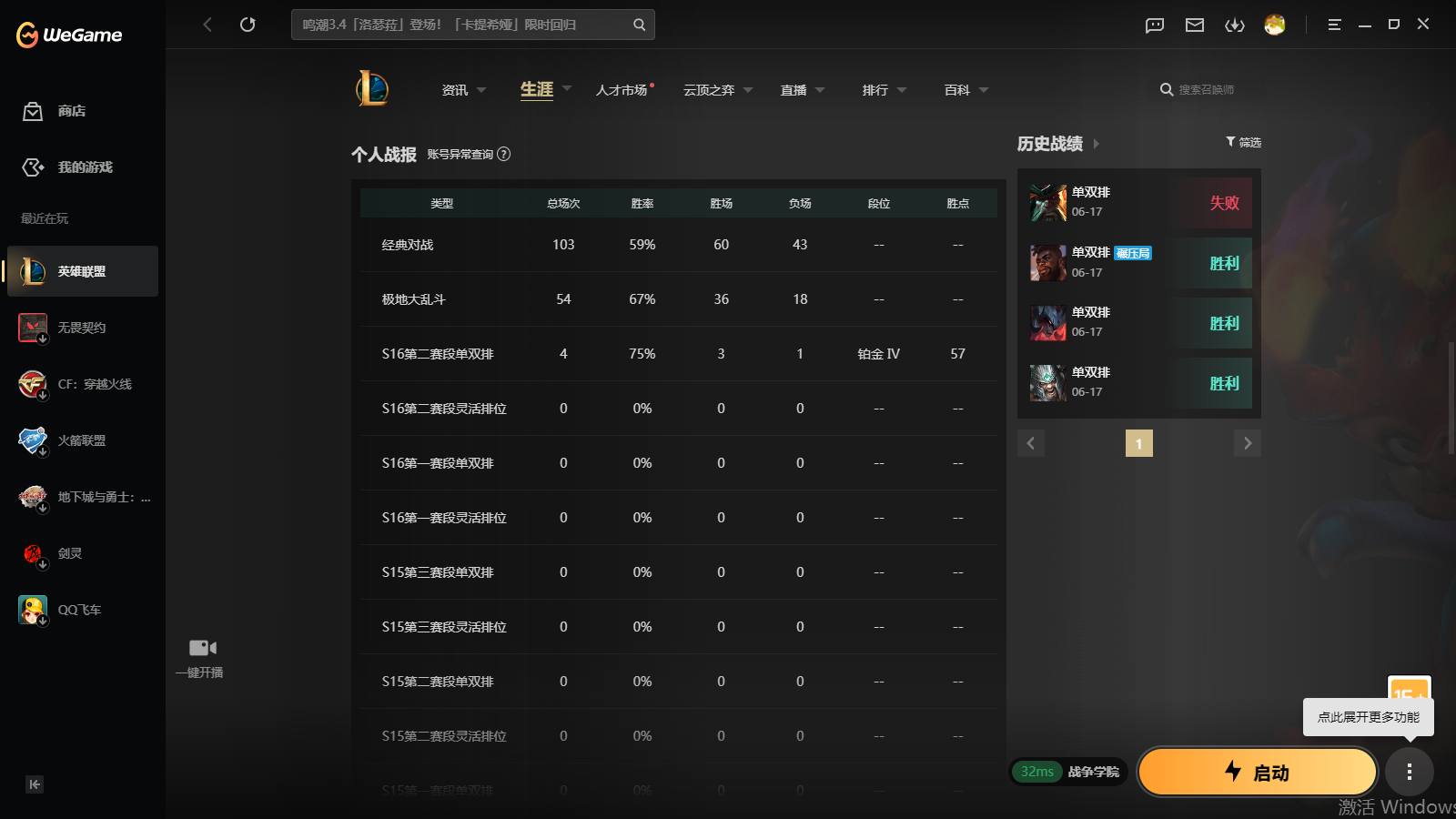Open the fourth match in the history list
The width and height of the screenshot is (1456, 819).
coord(1139,383)
